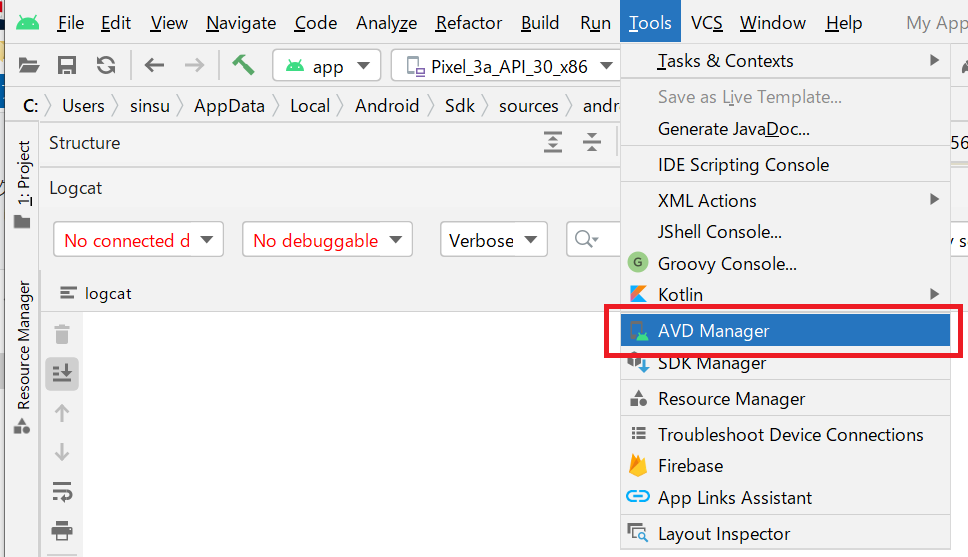
Task: Open IDE Scripting Console entry
Action: (785, 164)
